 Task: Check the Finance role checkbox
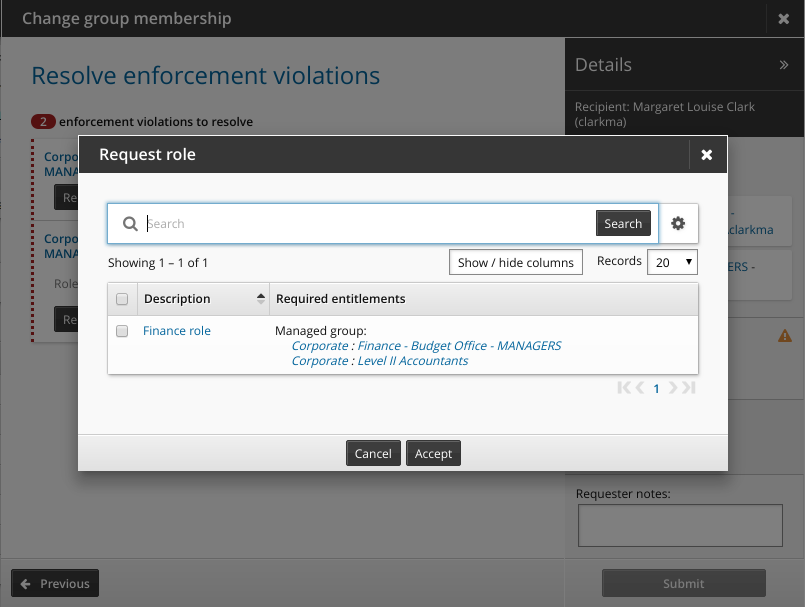tap(122, 330)
